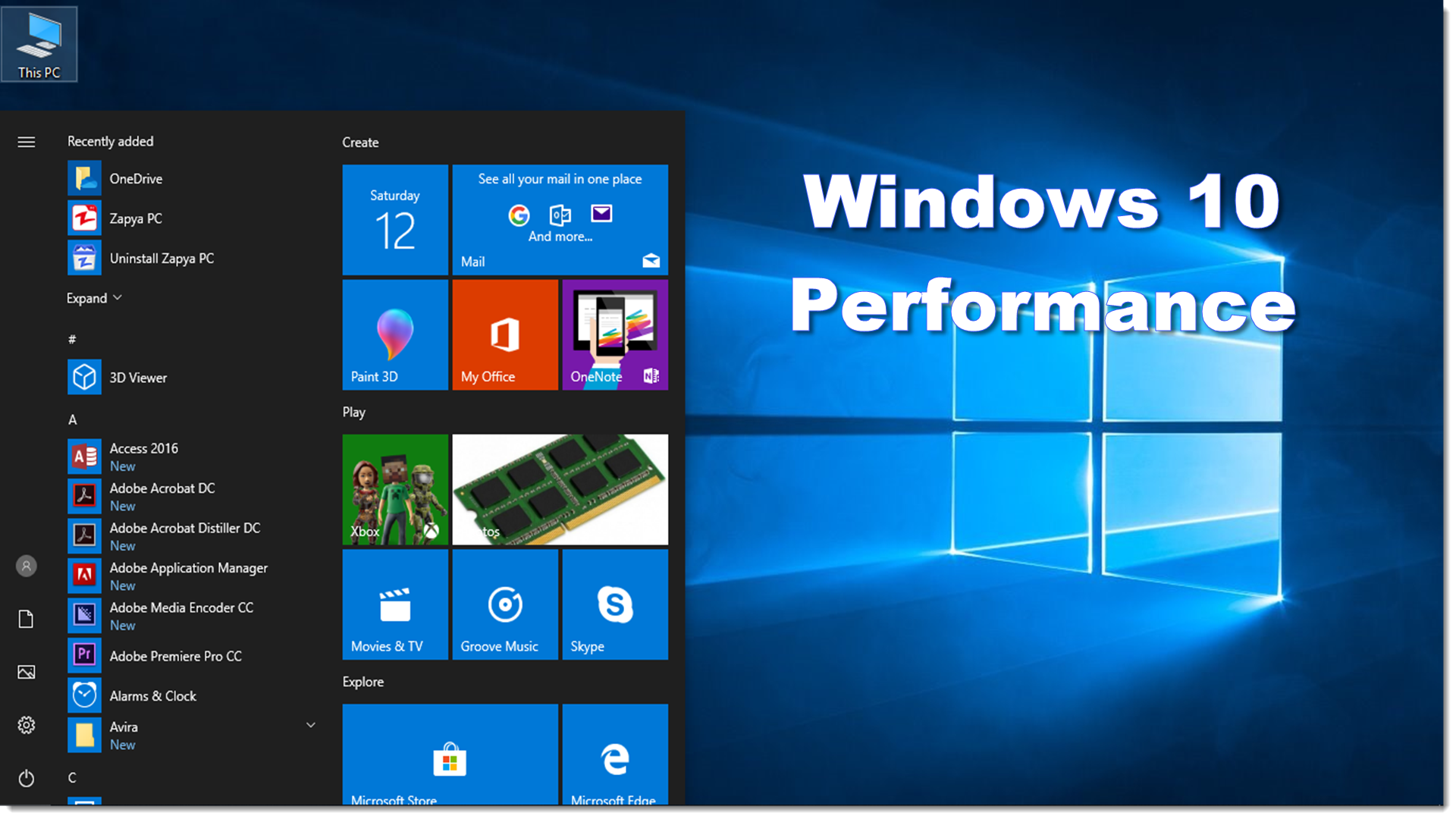Viewport: 1456px width, 819px height.
Task: Click the hamburger menu icon in Start
Action: (x=27, y=142)
